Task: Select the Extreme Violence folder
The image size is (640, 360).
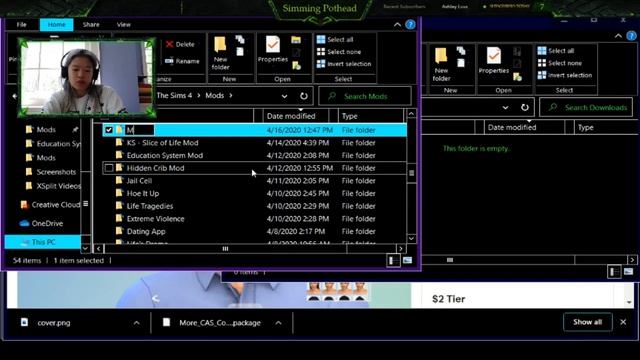Action: click(156, 219)
